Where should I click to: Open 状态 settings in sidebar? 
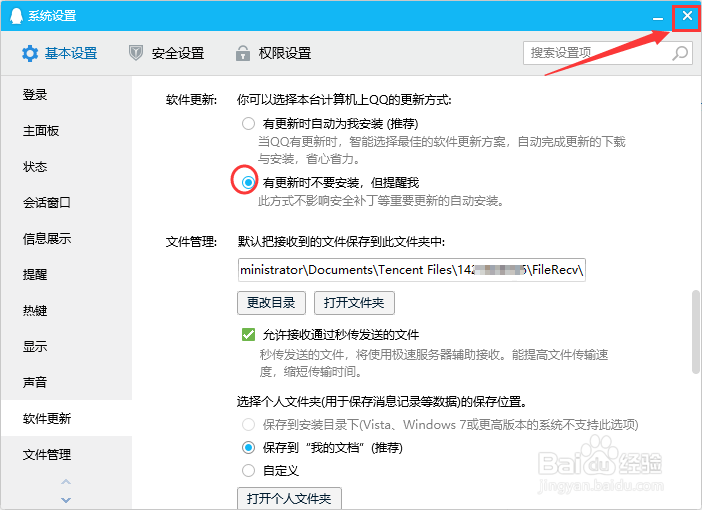click(66, 167)
